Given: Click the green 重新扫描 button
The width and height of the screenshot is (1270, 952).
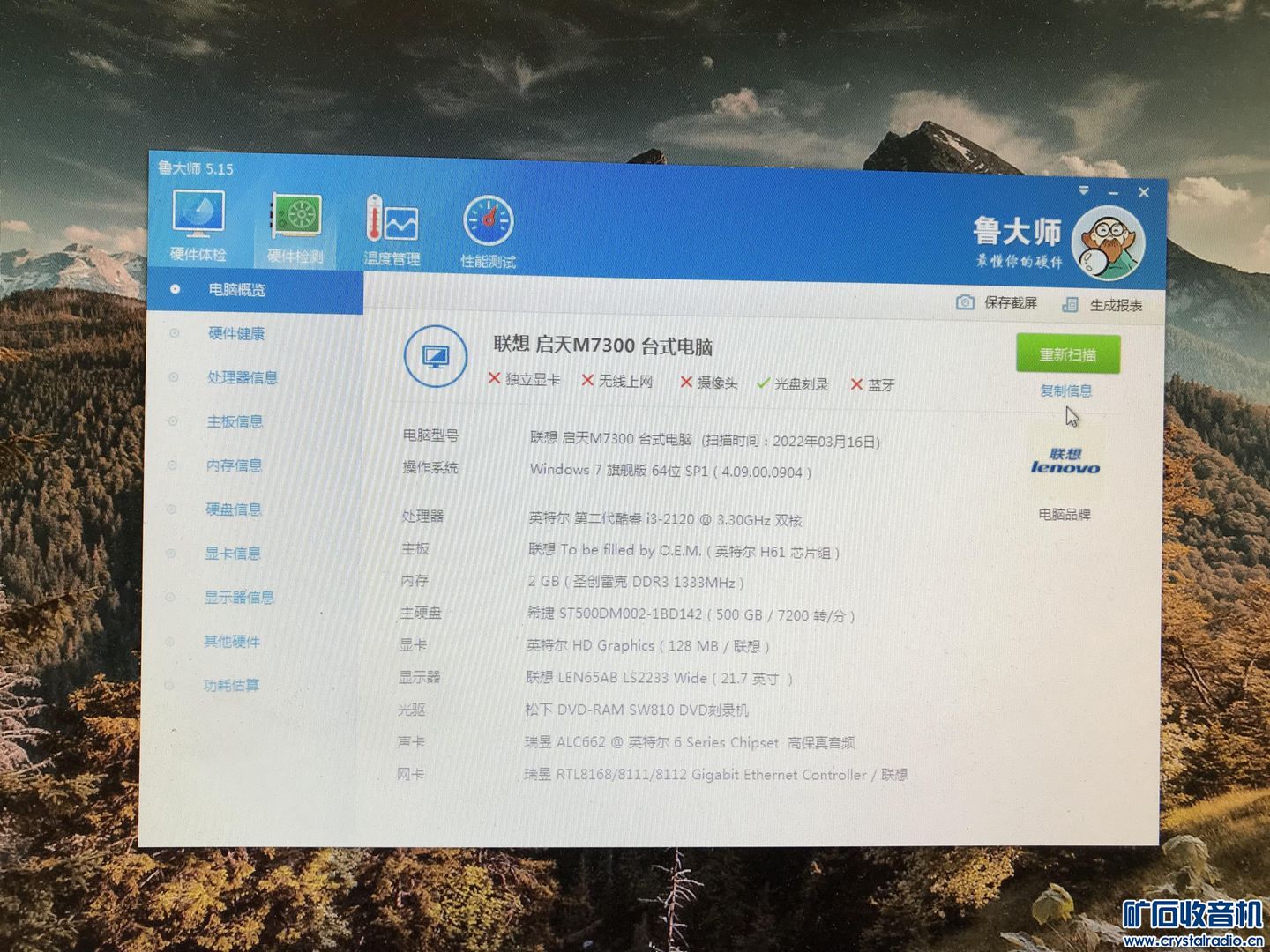Looking at the screenshot, I should click(x=1068, y=354).
